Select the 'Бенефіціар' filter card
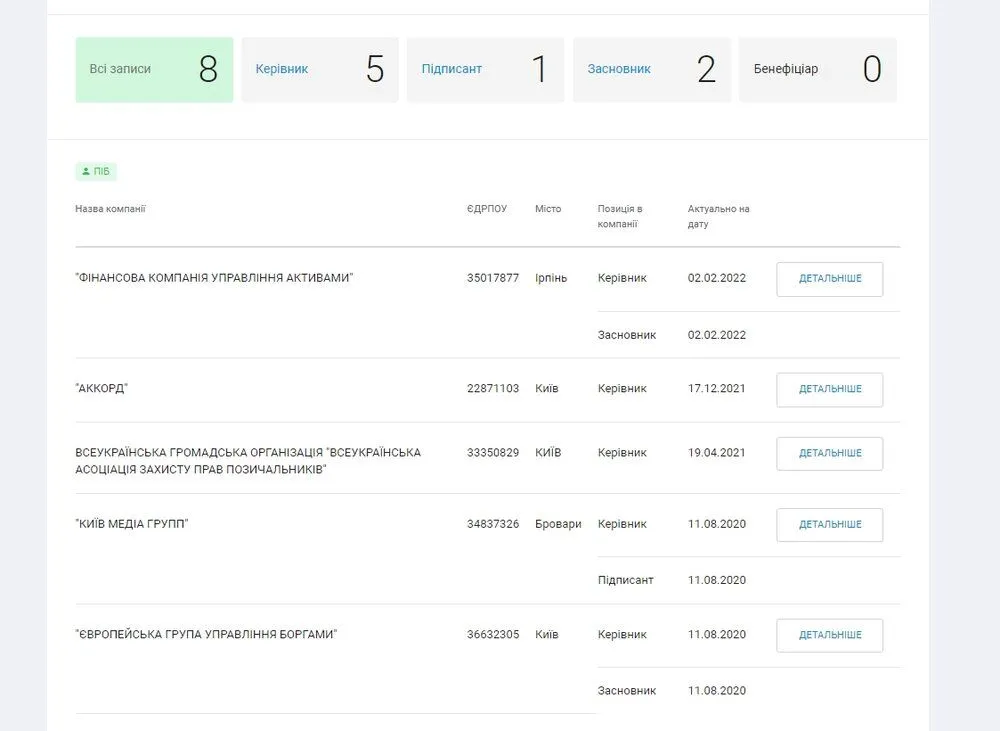 (x=817, y=70)
